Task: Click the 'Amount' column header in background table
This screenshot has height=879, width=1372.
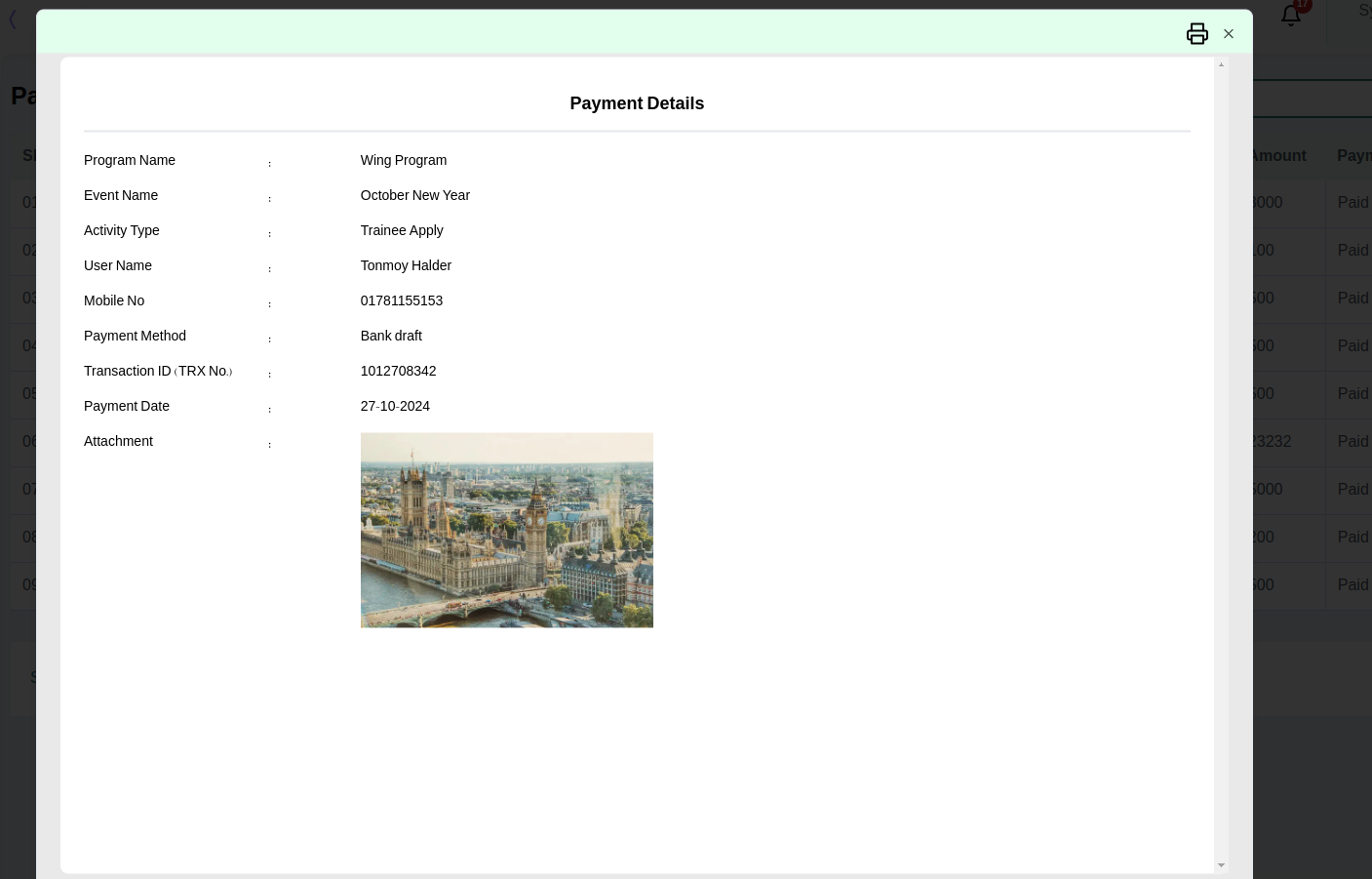Action: click(x=1279, y=156)
